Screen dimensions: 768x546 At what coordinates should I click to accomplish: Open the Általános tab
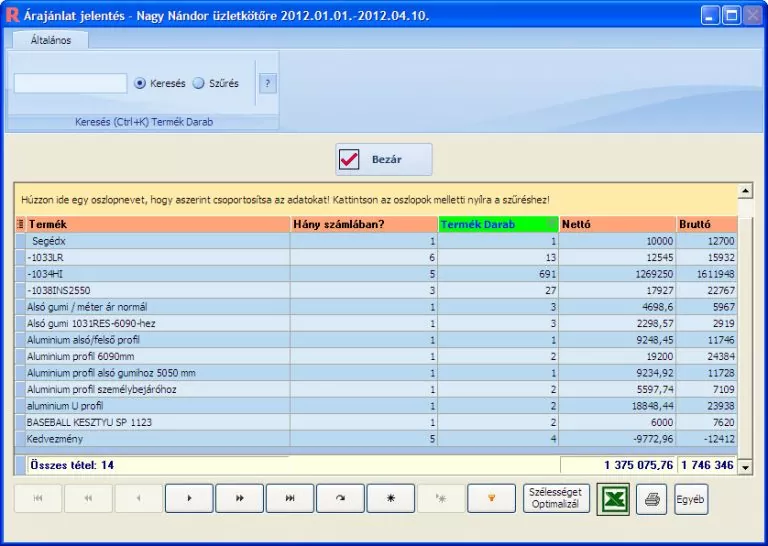coord(50,40)
